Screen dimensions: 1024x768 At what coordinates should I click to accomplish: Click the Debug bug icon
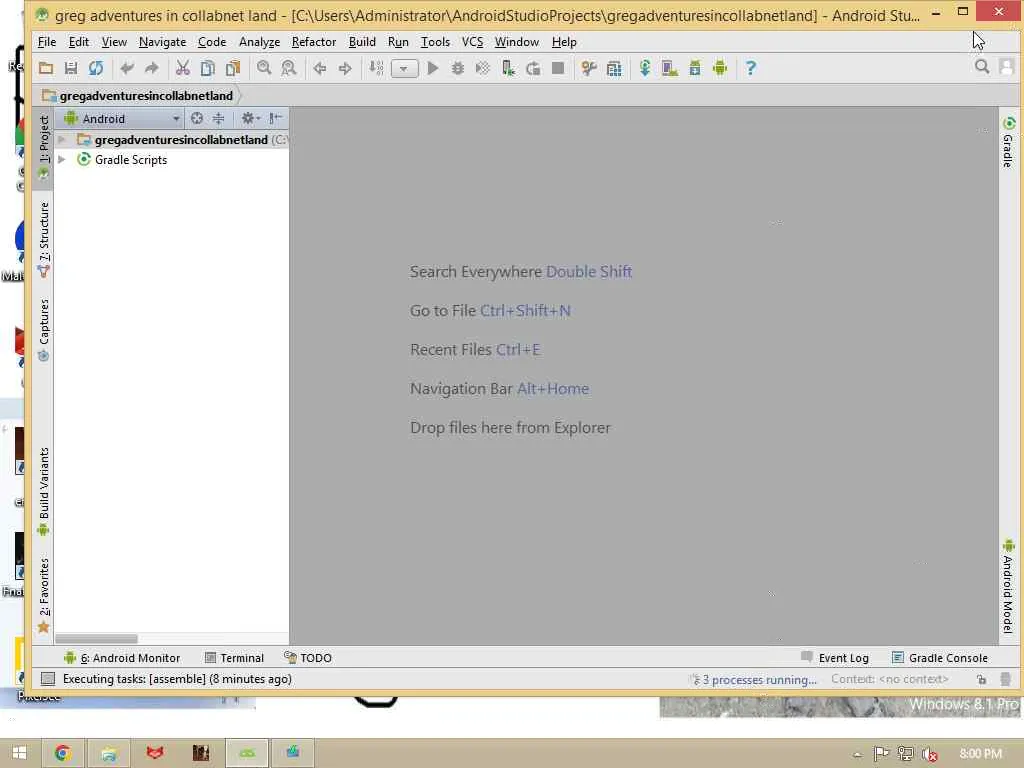[x=457, y=68]
